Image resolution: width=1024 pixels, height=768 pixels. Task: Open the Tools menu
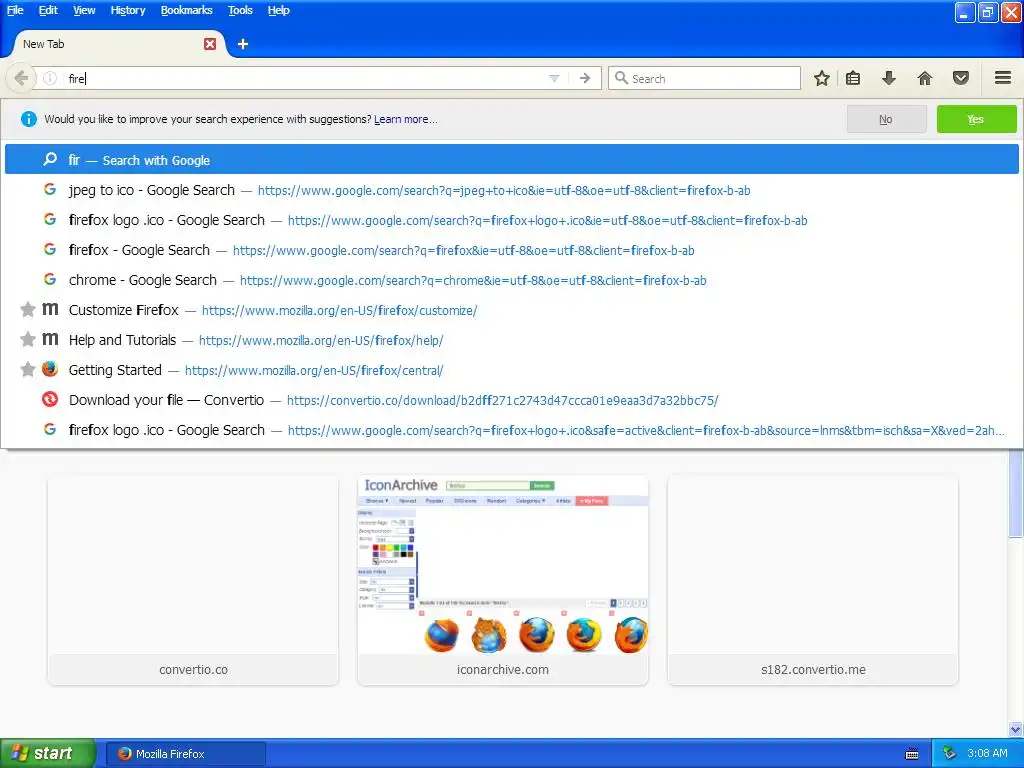tap(240, 10)
